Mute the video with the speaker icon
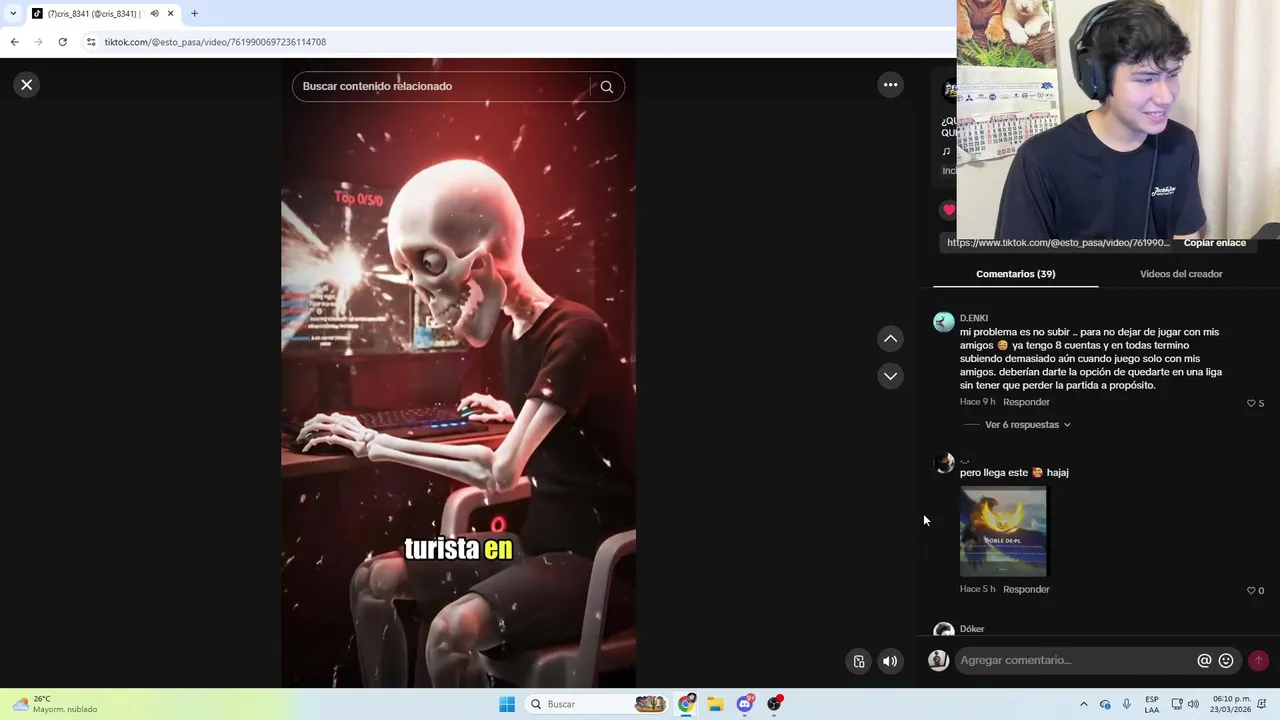1280x720 pixels. pyautogui.click(x=890, y=661)
